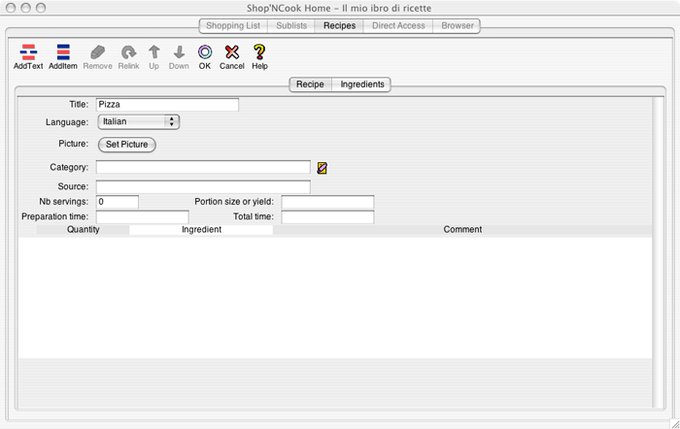Screen dimensions: 680x429
Task: Open the Direct Access tab
Action: point(398,26)
